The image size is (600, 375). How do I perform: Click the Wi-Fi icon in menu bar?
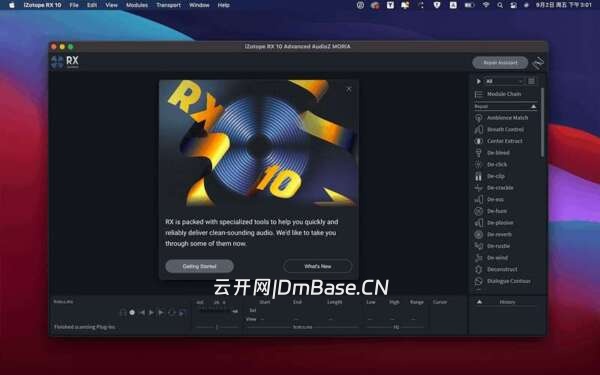point(486,5)
